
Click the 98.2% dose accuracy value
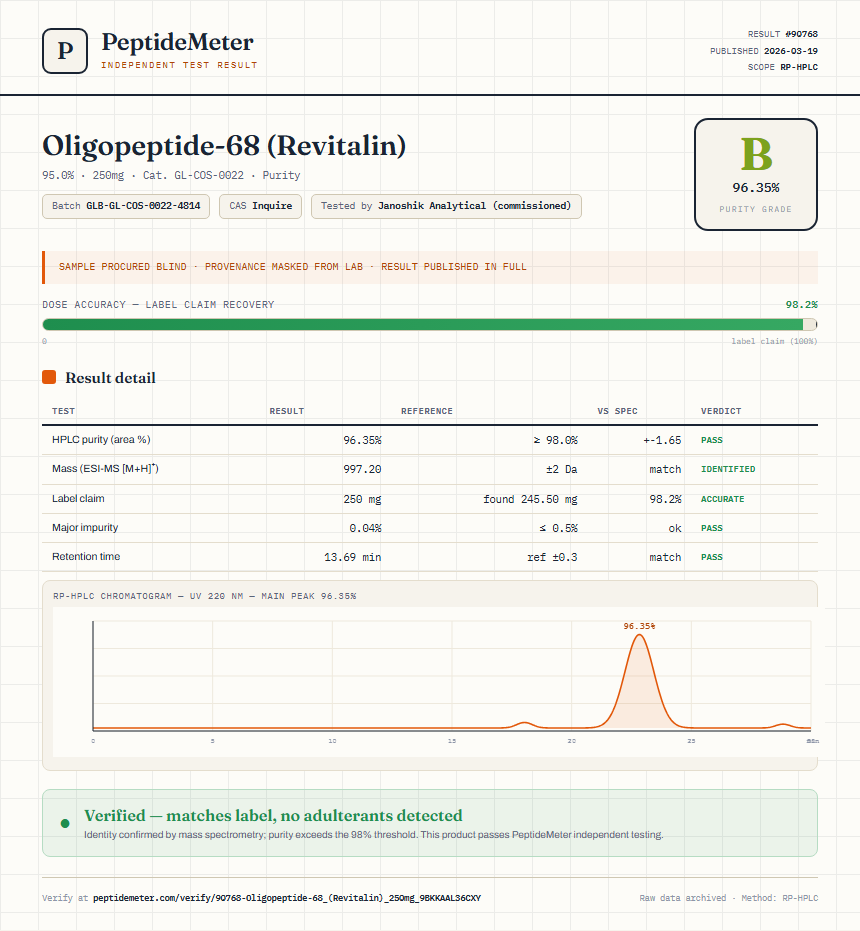(801, 305)
